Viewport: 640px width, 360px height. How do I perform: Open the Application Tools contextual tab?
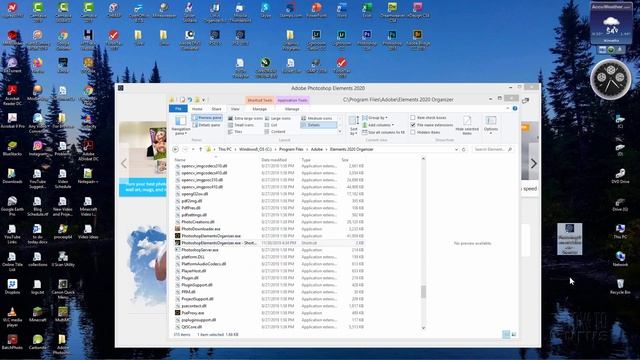click(292, 100)
